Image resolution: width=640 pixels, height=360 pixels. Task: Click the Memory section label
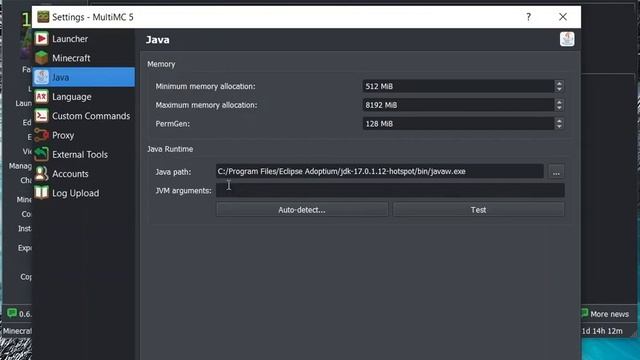click(x=161, y=64)
